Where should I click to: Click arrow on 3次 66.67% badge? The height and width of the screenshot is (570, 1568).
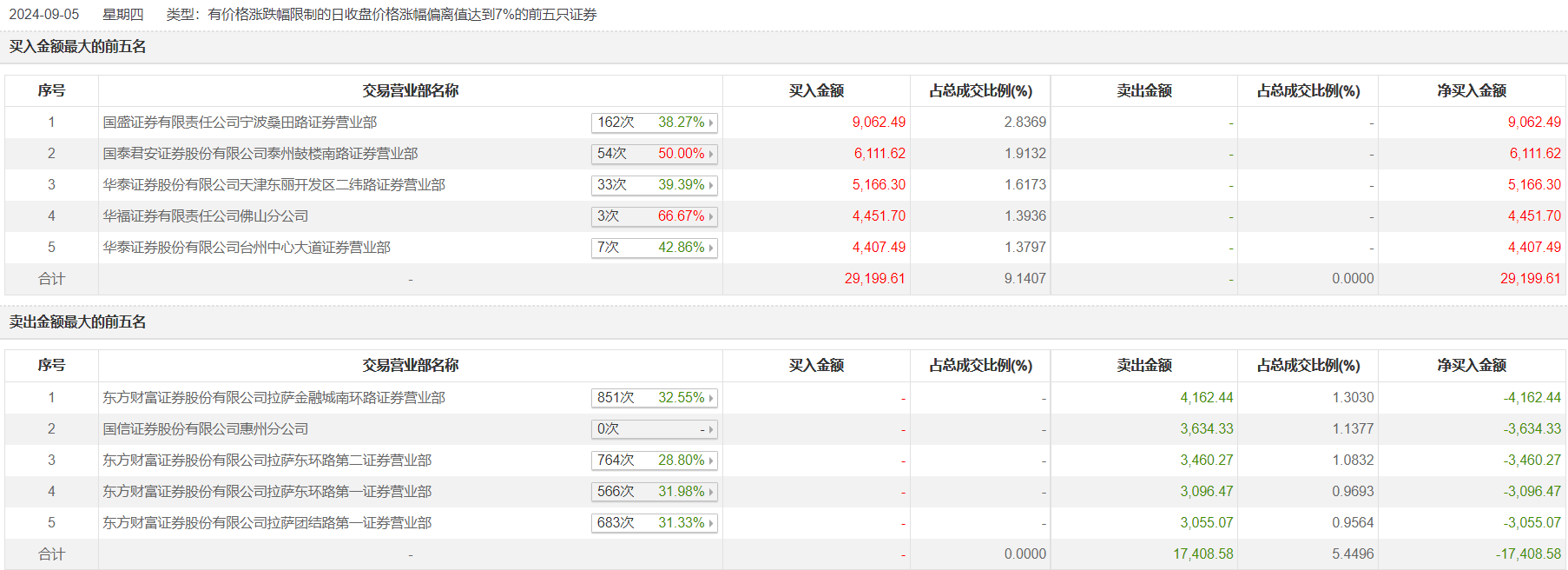[x=711, y=217]
